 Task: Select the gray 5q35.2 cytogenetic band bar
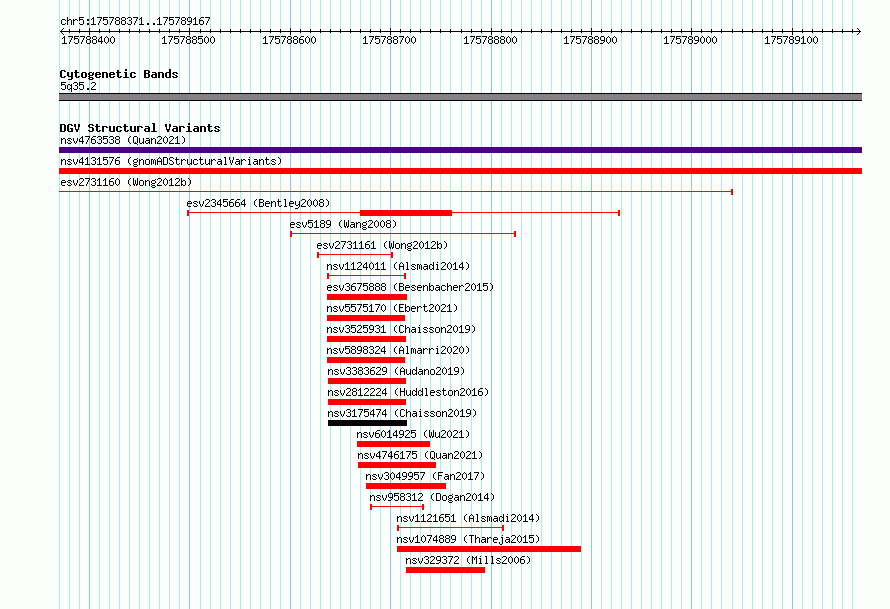(460, 97)
